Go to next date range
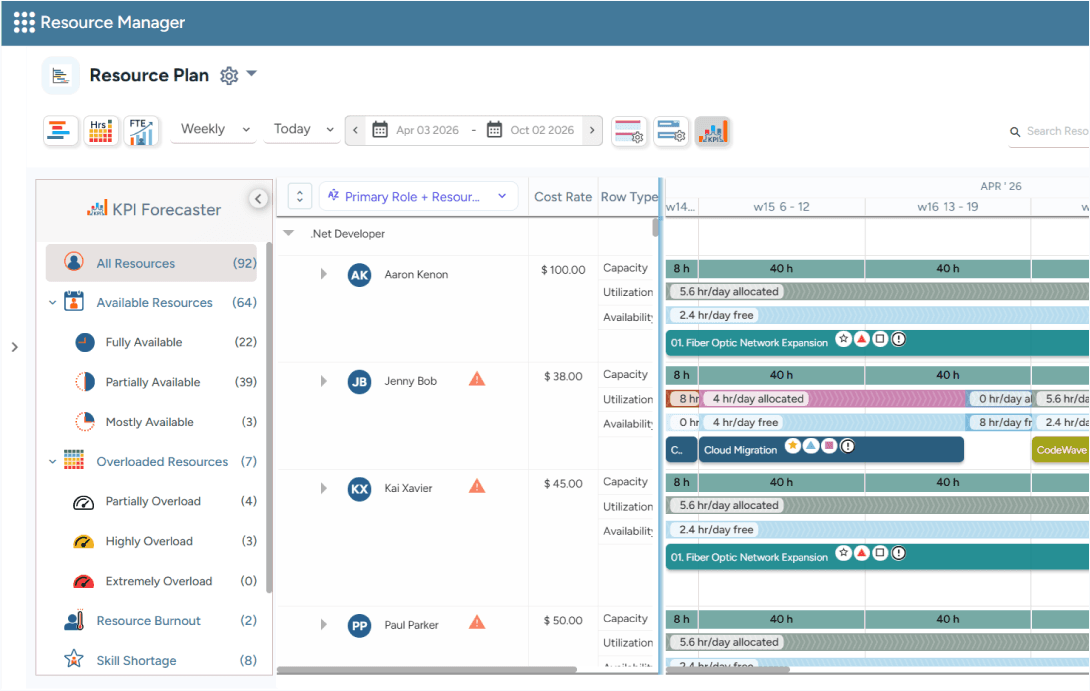Viewport: 1090px width, 691px height. point(592,130)
